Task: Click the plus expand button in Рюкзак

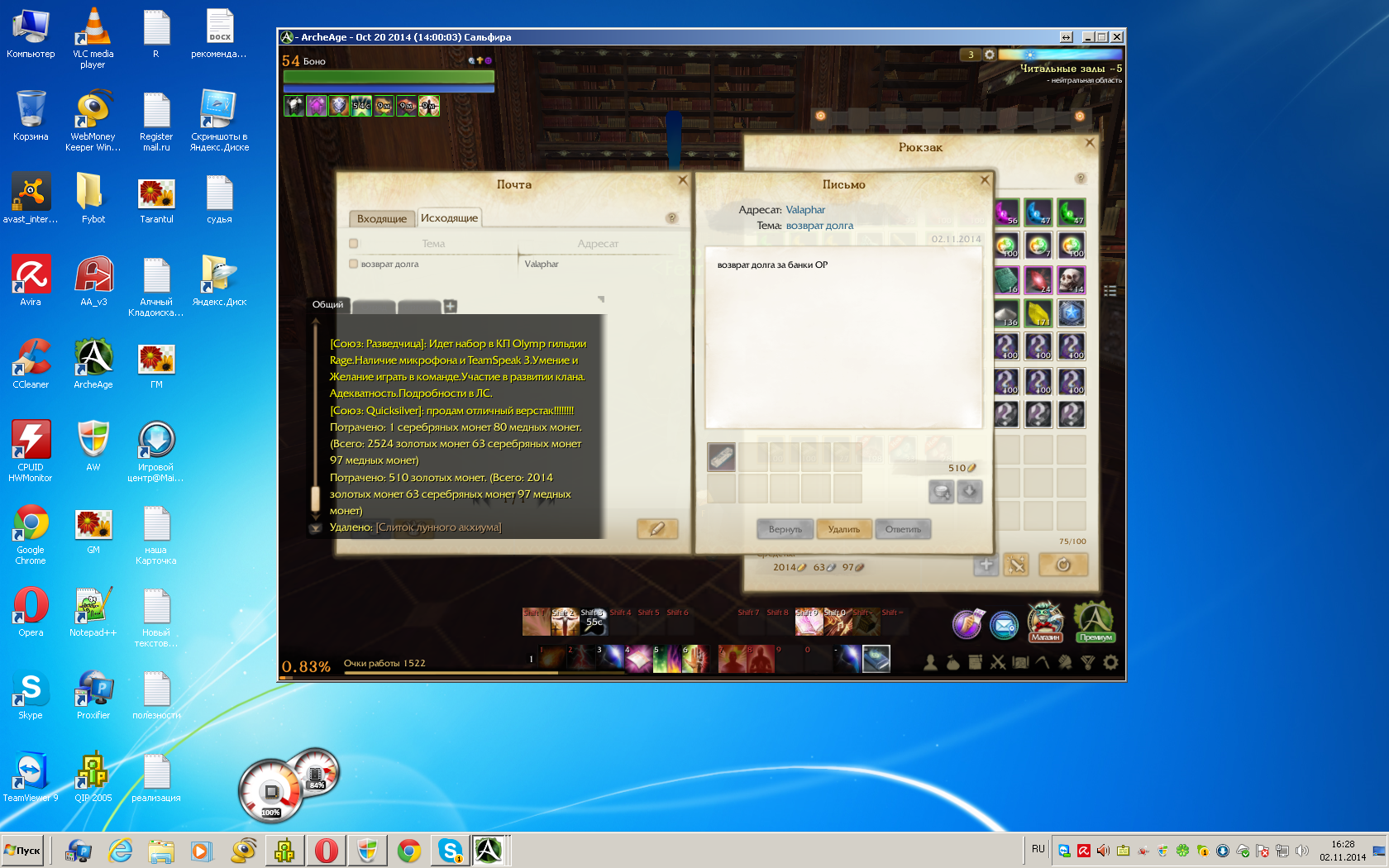Action: [986, 565]
